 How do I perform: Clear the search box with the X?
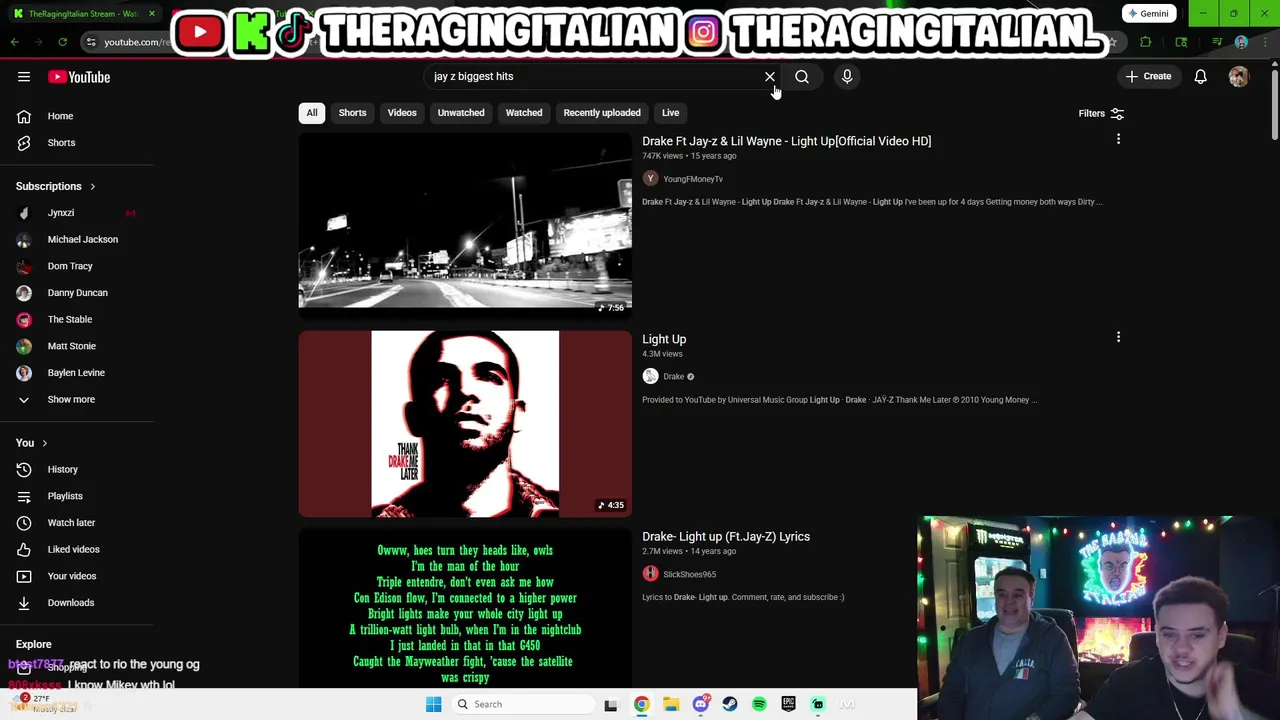770,77
